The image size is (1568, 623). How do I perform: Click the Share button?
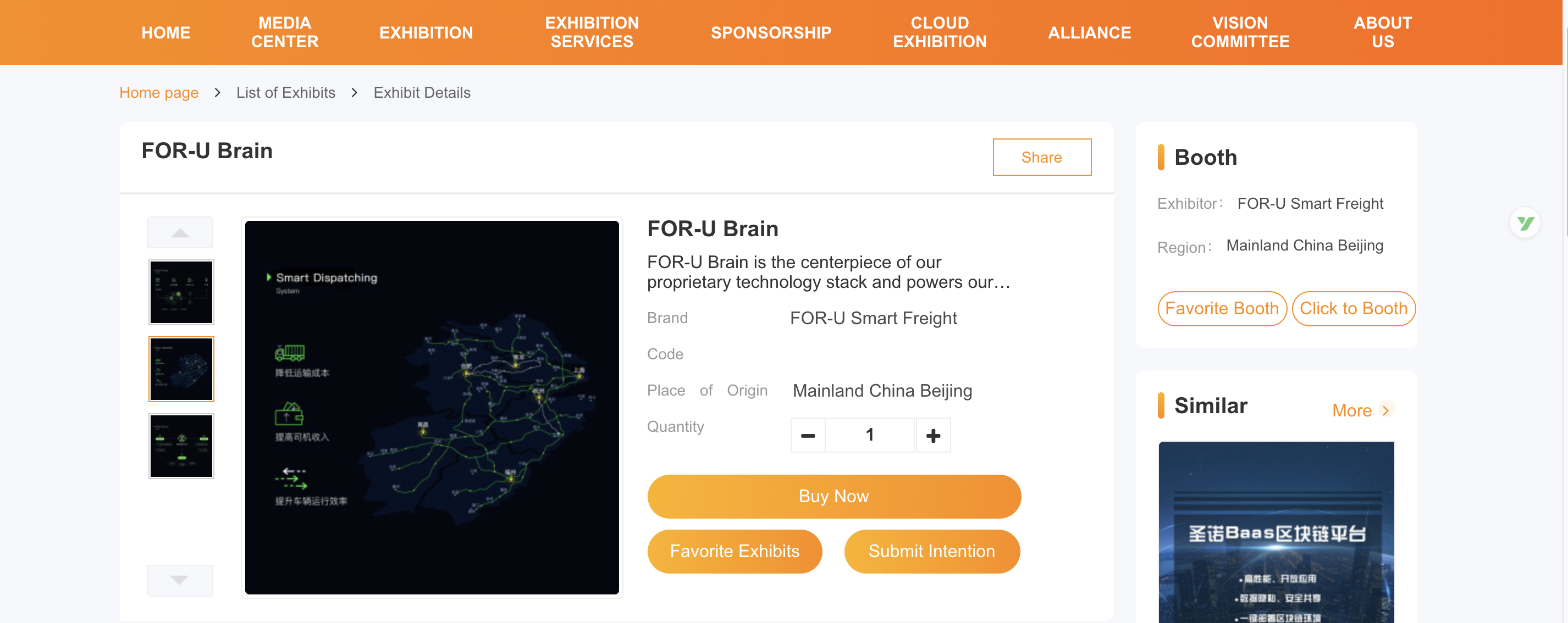tap(1041, 158)
